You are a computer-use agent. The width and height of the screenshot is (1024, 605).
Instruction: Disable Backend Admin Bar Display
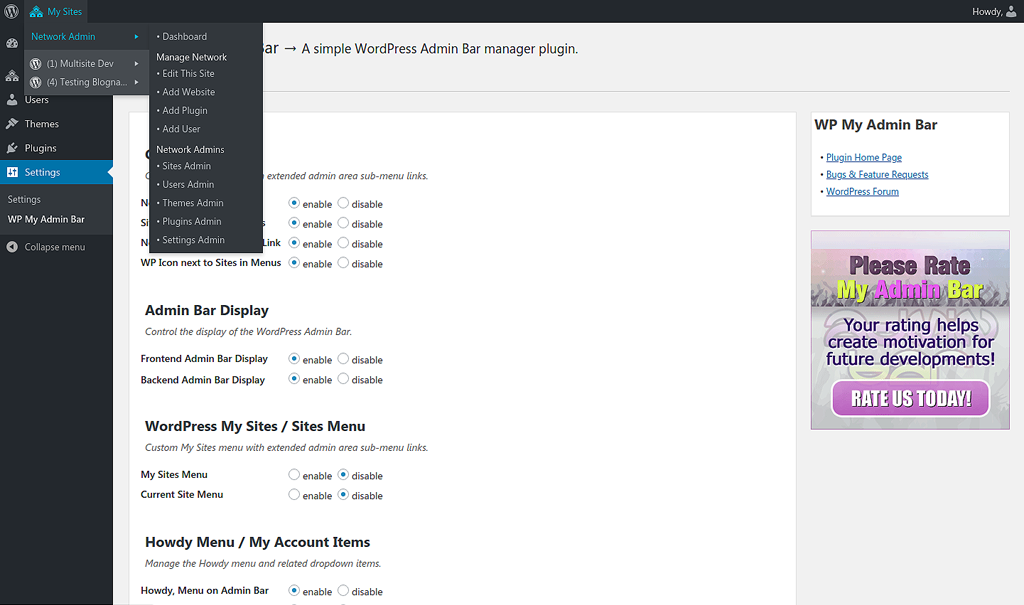(343, 379)
